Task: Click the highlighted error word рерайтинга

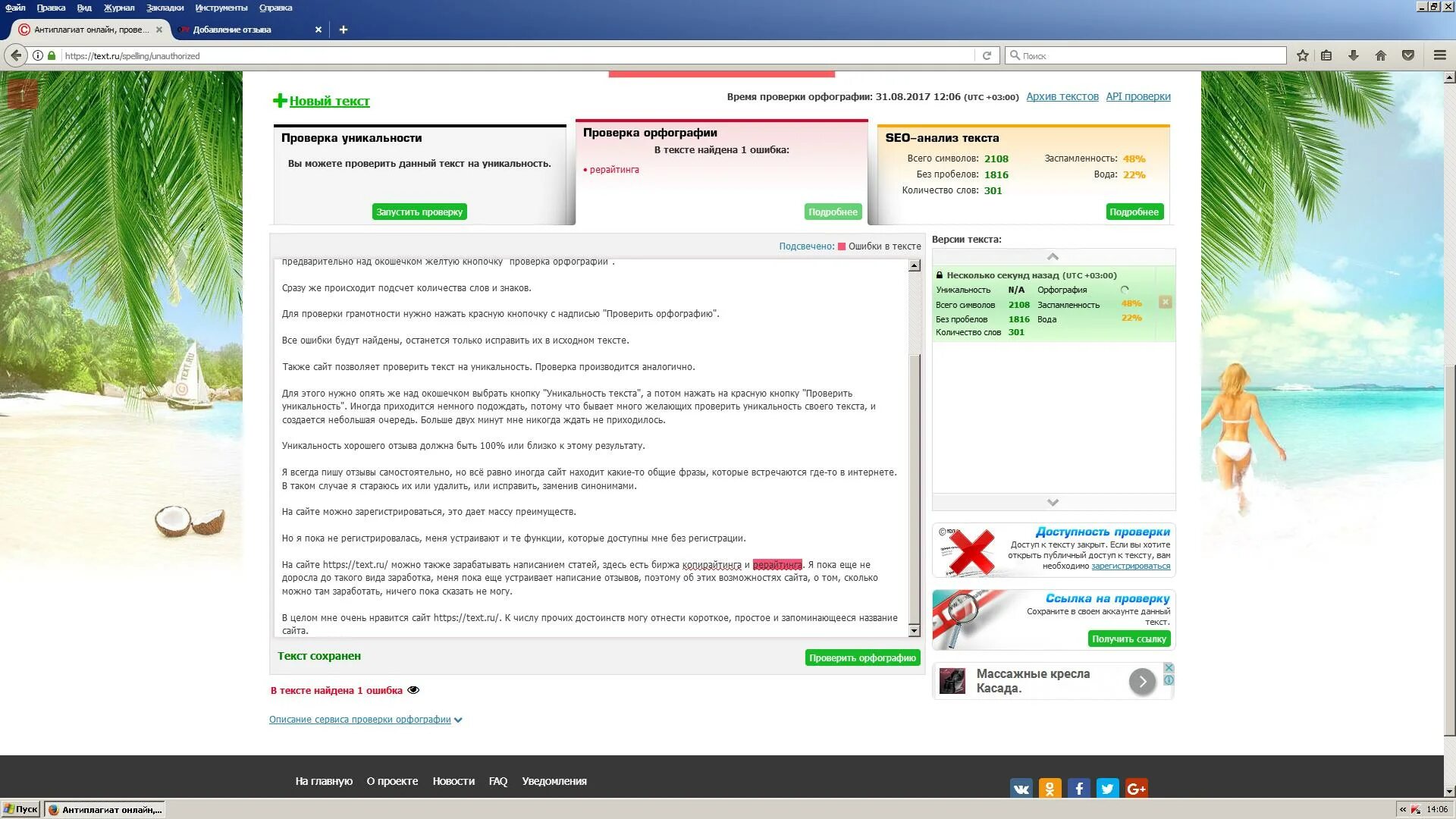Action: [777, 565]
